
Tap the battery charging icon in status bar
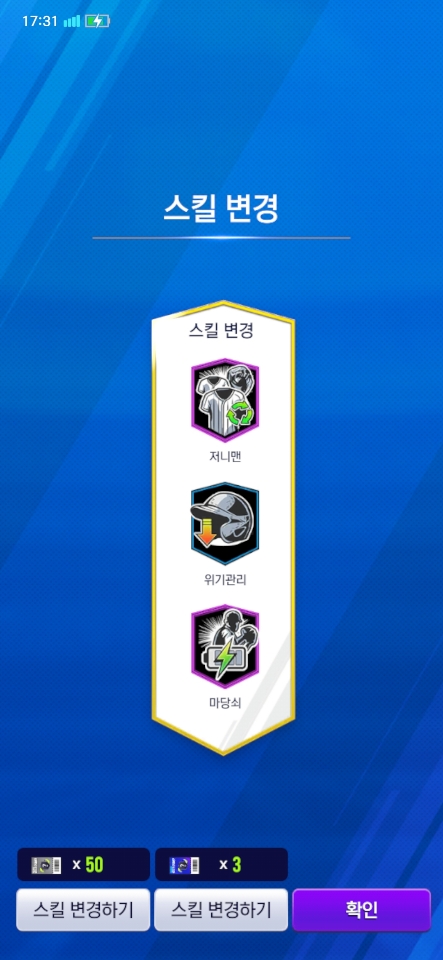[98, 21]
